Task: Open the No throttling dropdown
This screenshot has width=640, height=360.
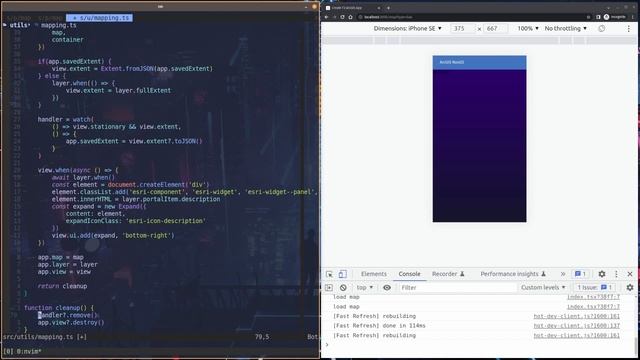Action: pos(565,29)
